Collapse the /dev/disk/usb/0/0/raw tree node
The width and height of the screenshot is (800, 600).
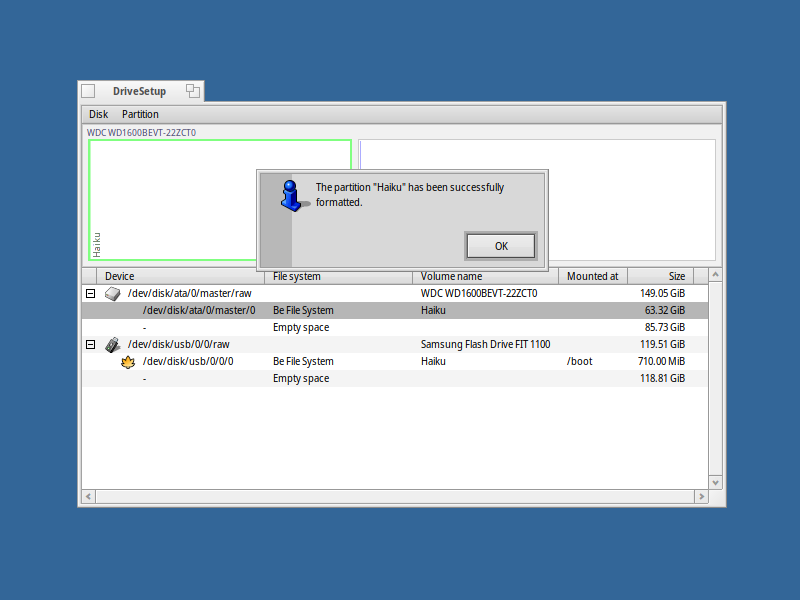[90, 344]
